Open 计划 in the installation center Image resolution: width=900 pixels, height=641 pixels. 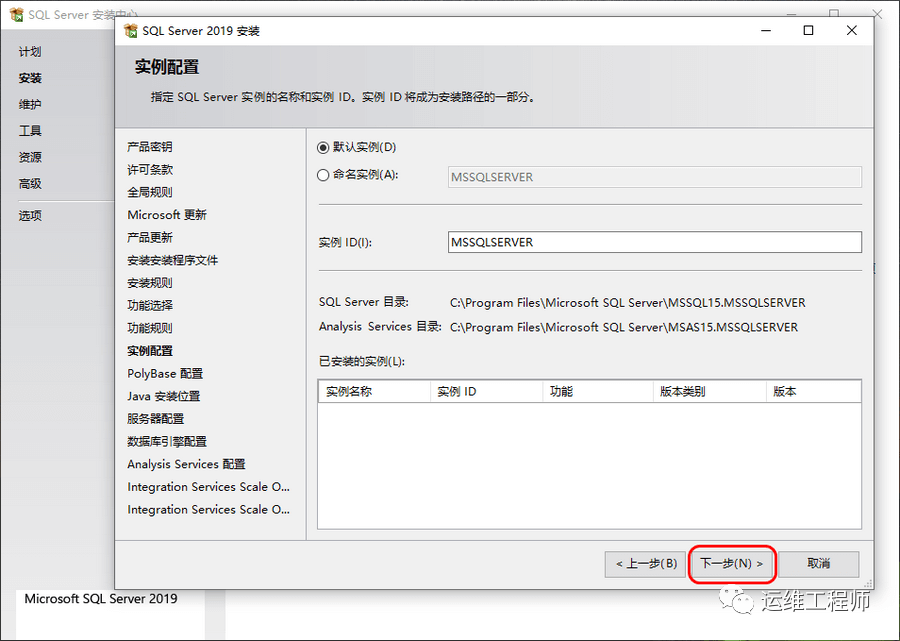30,52
